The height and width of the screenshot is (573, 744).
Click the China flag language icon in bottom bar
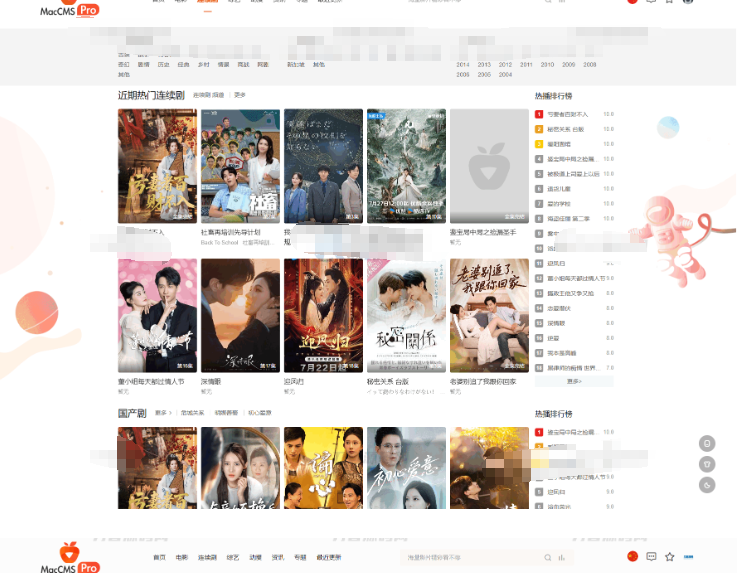tap(632, 556)
